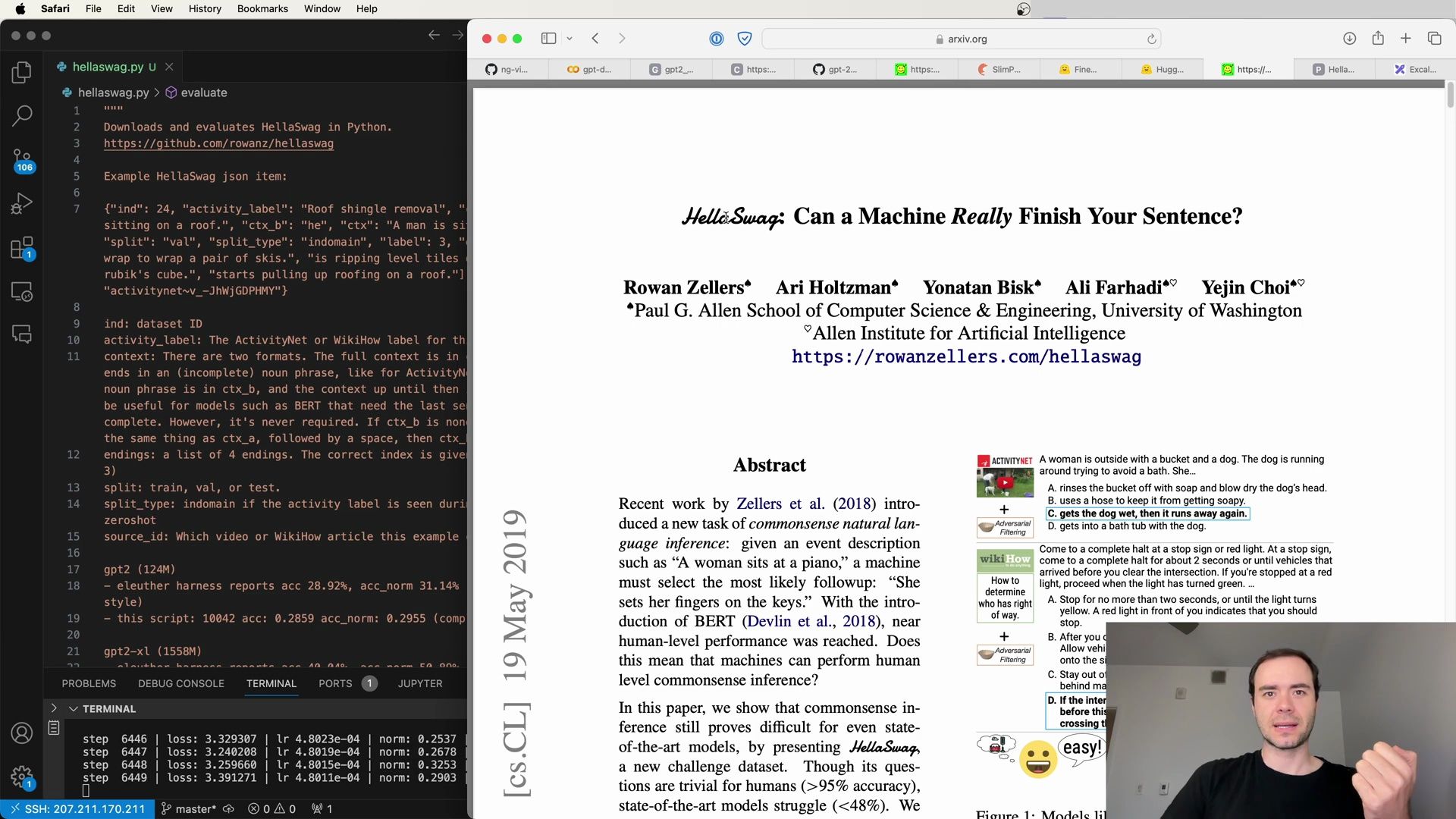Screen dimensions: 1456x819
Task: Go back in Safari
Action: coord(595,39)
